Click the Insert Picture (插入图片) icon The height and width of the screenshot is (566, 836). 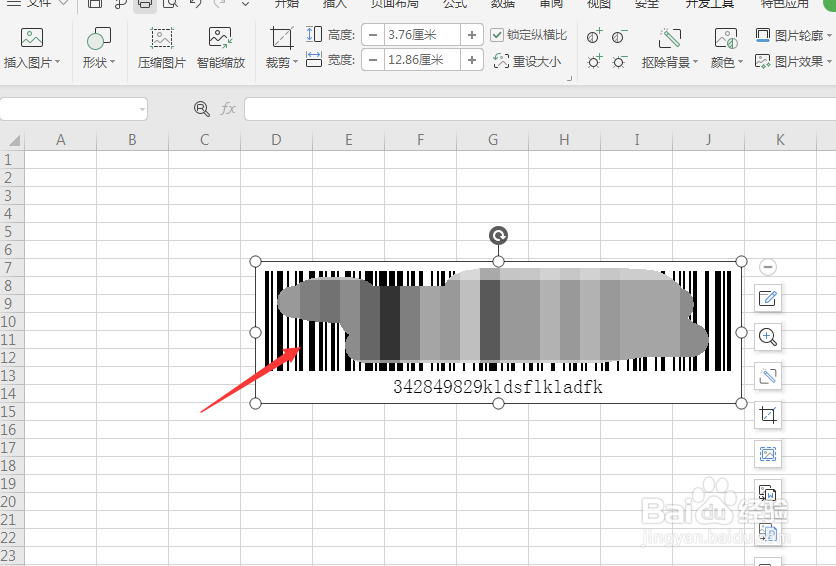tap(32, 38)
